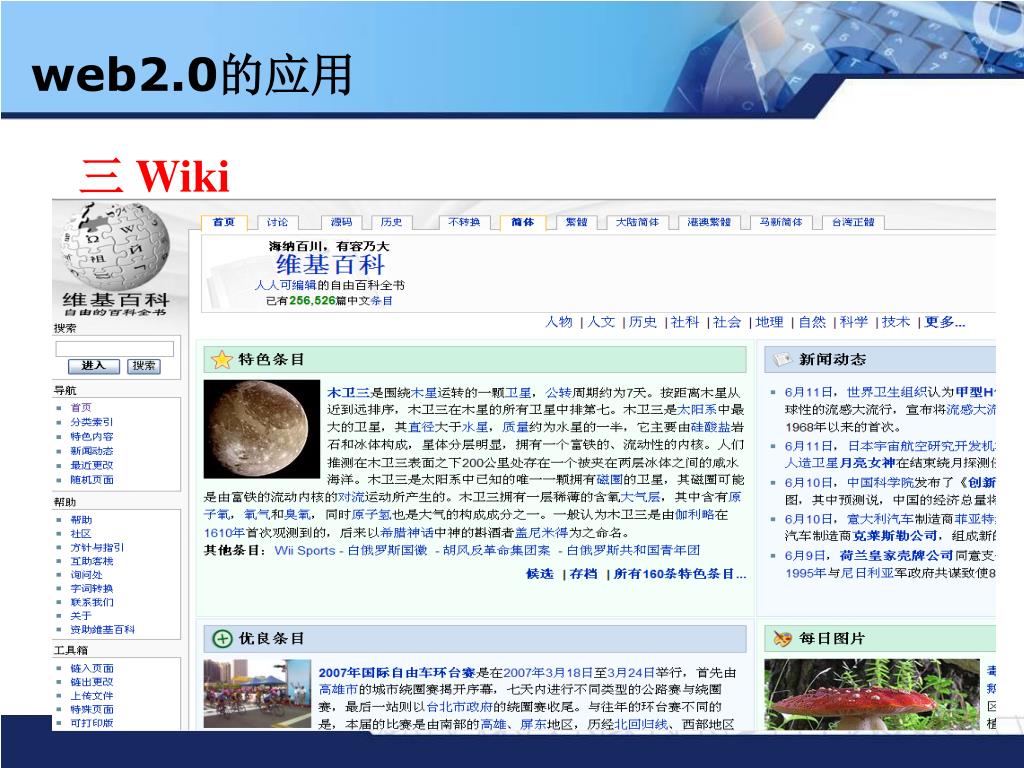The height and width of the screenshot is (768, 1024).
Task: Open 特殊页面 in the toolbox
Action: [91, 709]
